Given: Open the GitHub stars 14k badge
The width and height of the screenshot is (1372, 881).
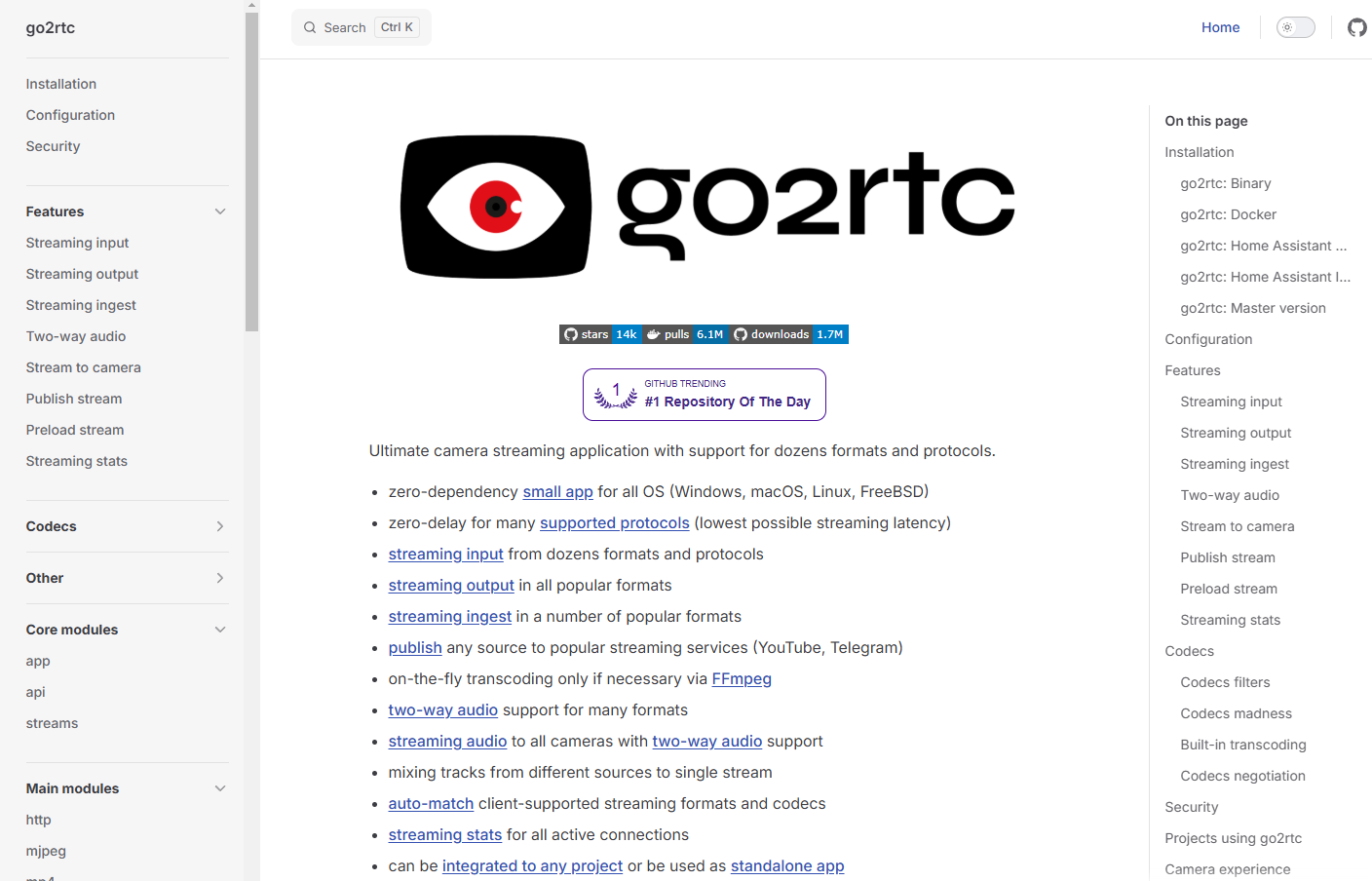Looking at the screenshot, I should click(x=601, y=334).
